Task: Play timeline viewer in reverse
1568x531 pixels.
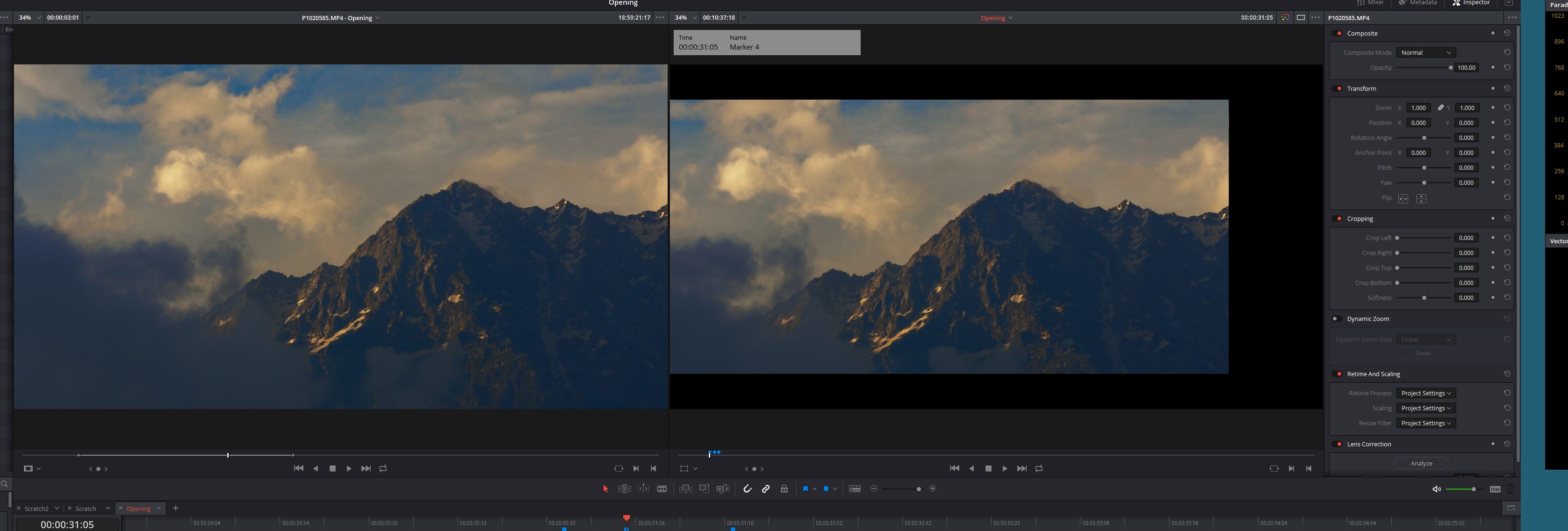Action: point(971,469)
